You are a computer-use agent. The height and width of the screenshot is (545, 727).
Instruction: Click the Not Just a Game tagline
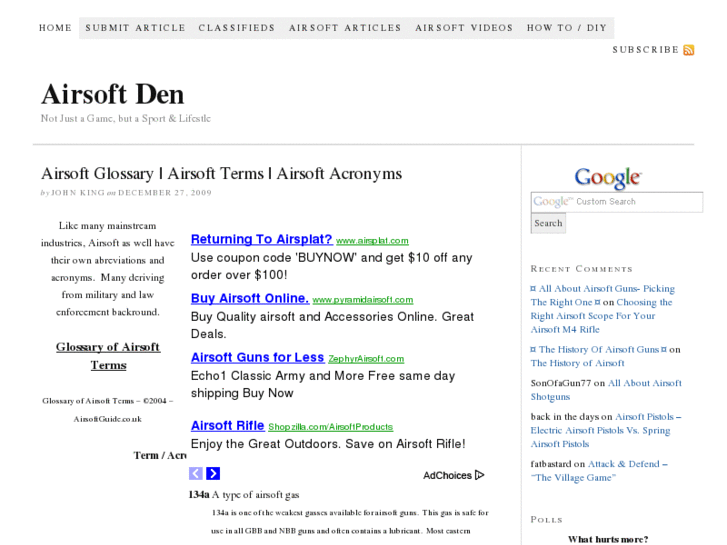126,119
